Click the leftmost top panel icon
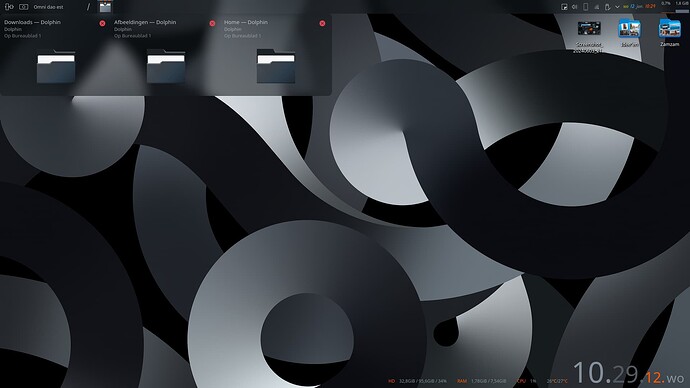Screen dimensions: 690x388 [x=9, y=7]
